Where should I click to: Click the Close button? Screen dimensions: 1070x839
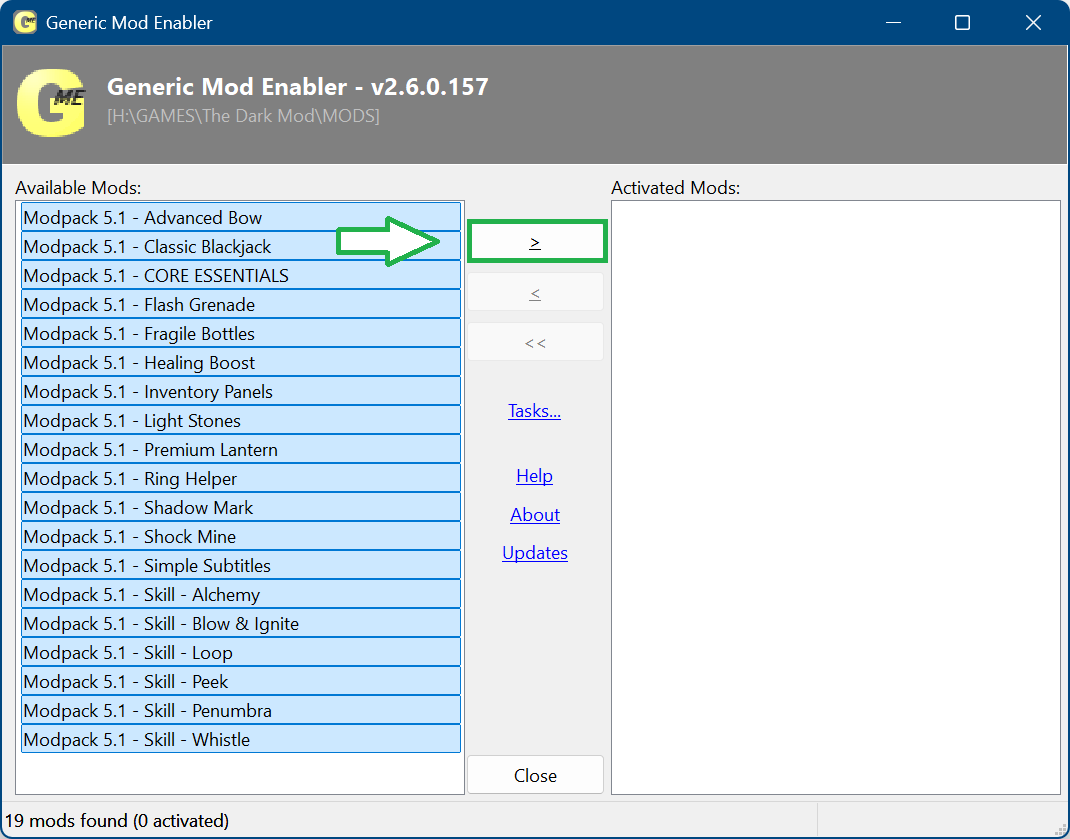point(535,775)
